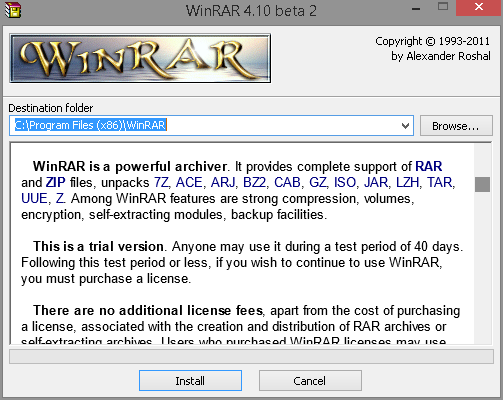This screenshot has height=400, width=503.
Task: Click the 'LZH' format text
Action: pyautogui.click(x=407, y=182)
